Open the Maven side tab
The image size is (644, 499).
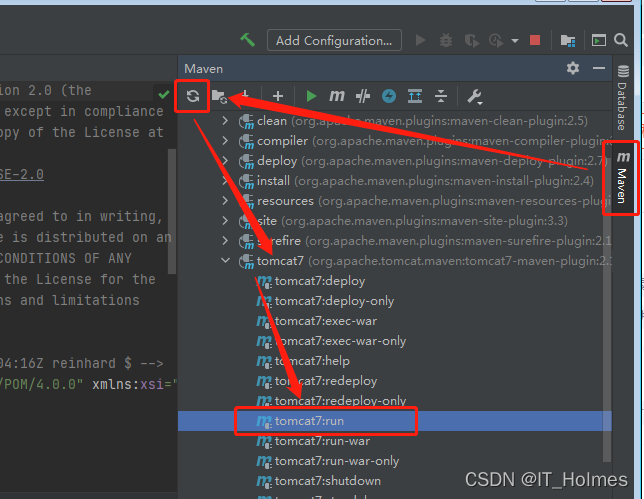pyautogui.click(x=622, y=177)
